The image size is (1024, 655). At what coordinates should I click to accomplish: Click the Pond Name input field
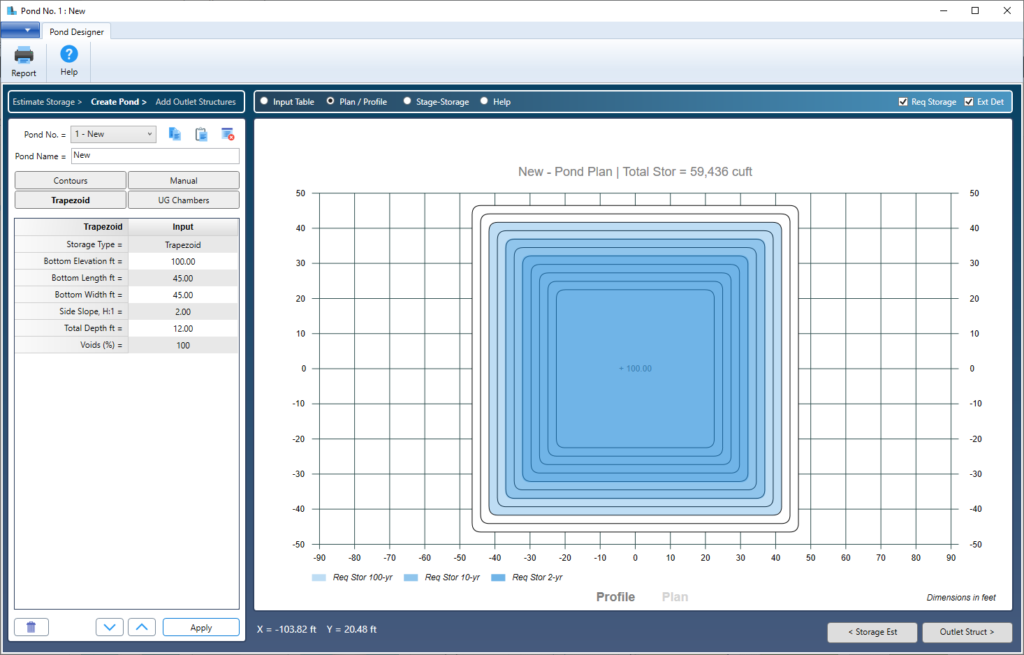(x=155, y=155)
